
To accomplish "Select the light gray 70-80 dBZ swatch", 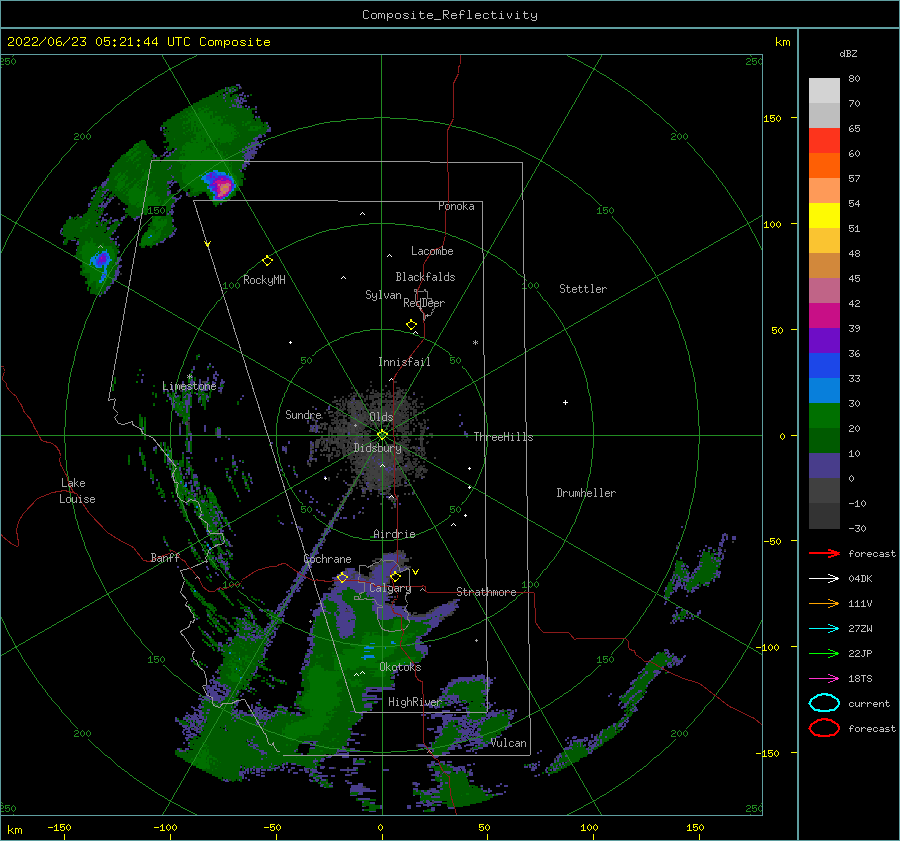I will (x=824, y=91).
